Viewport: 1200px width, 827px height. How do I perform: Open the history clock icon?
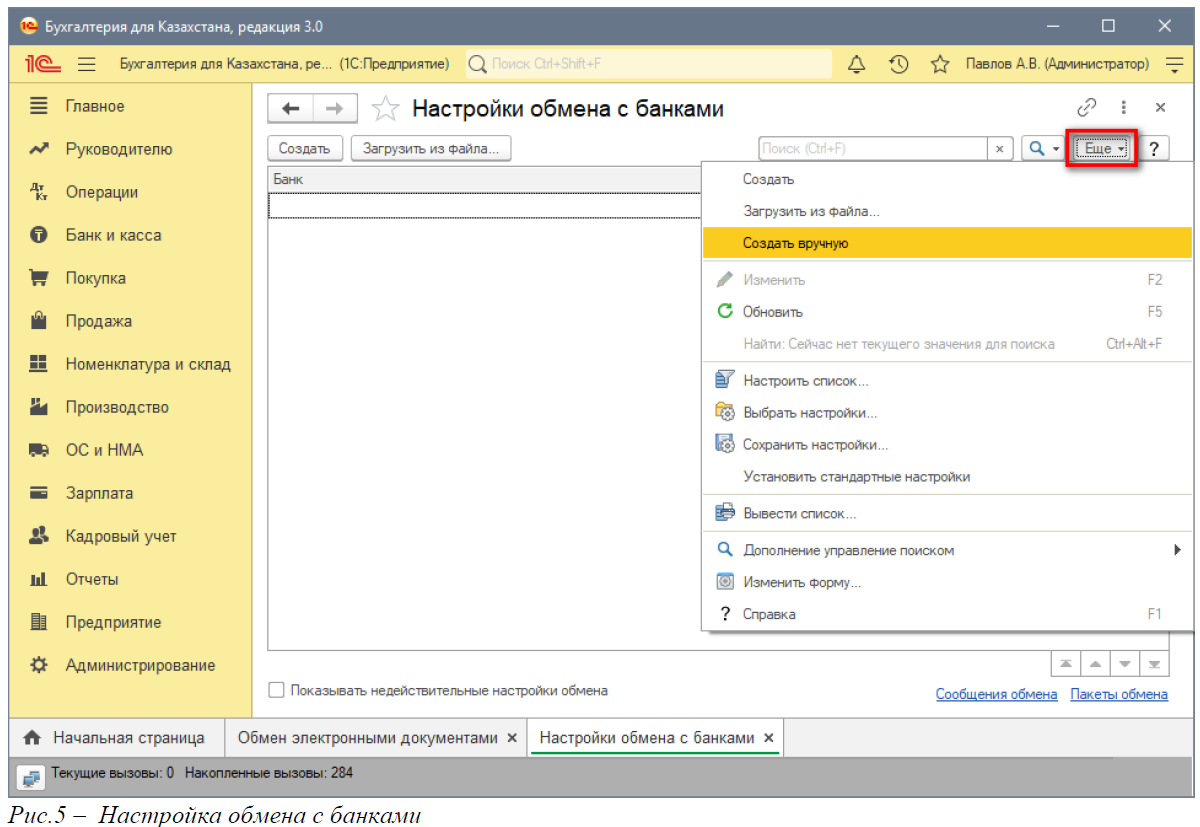(898, 64)
